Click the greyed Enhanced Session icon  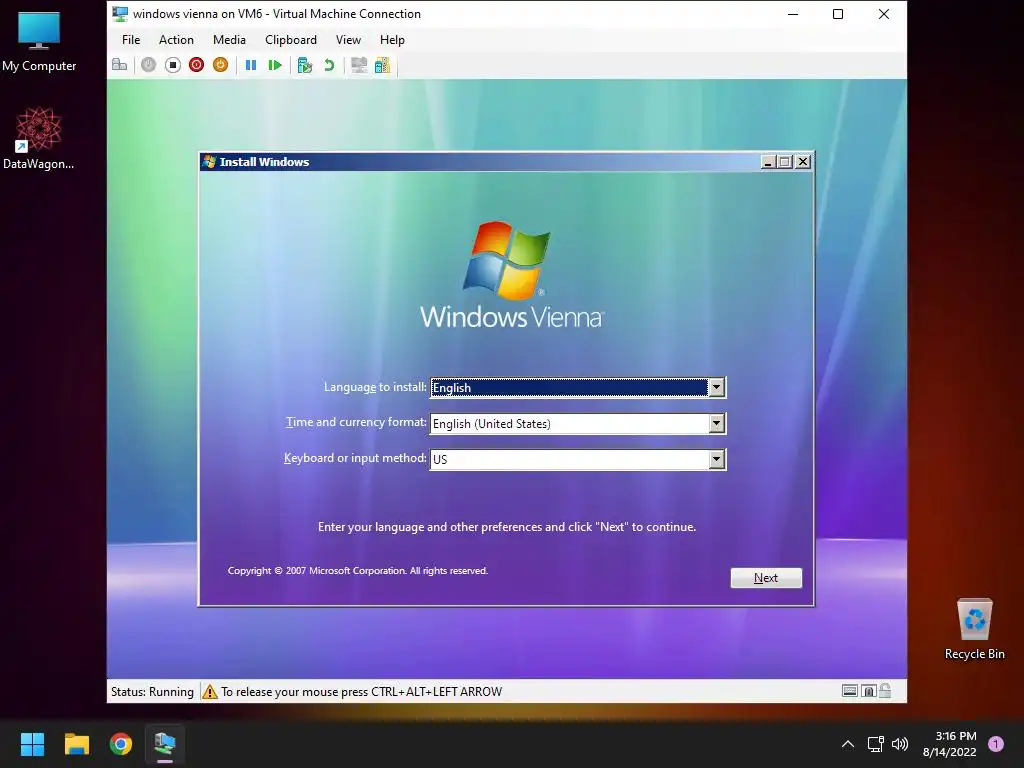pos(359,65)
